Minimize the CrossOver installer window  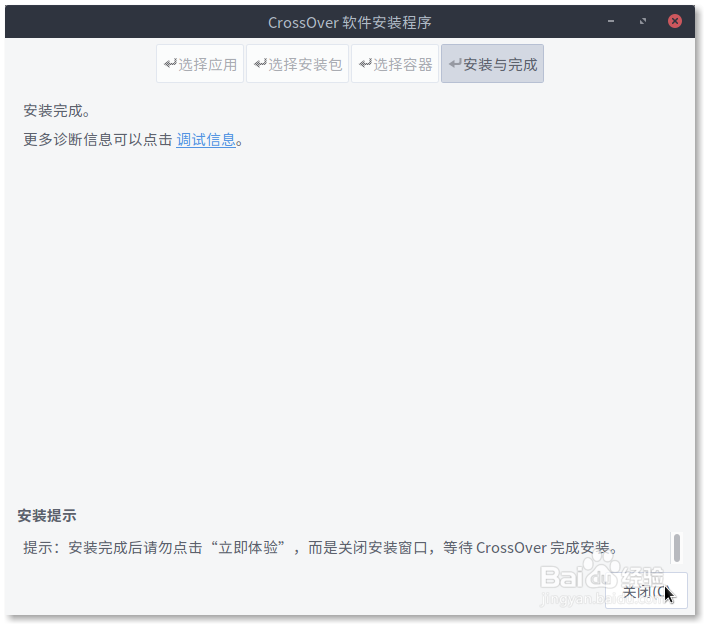coord(611,21)
